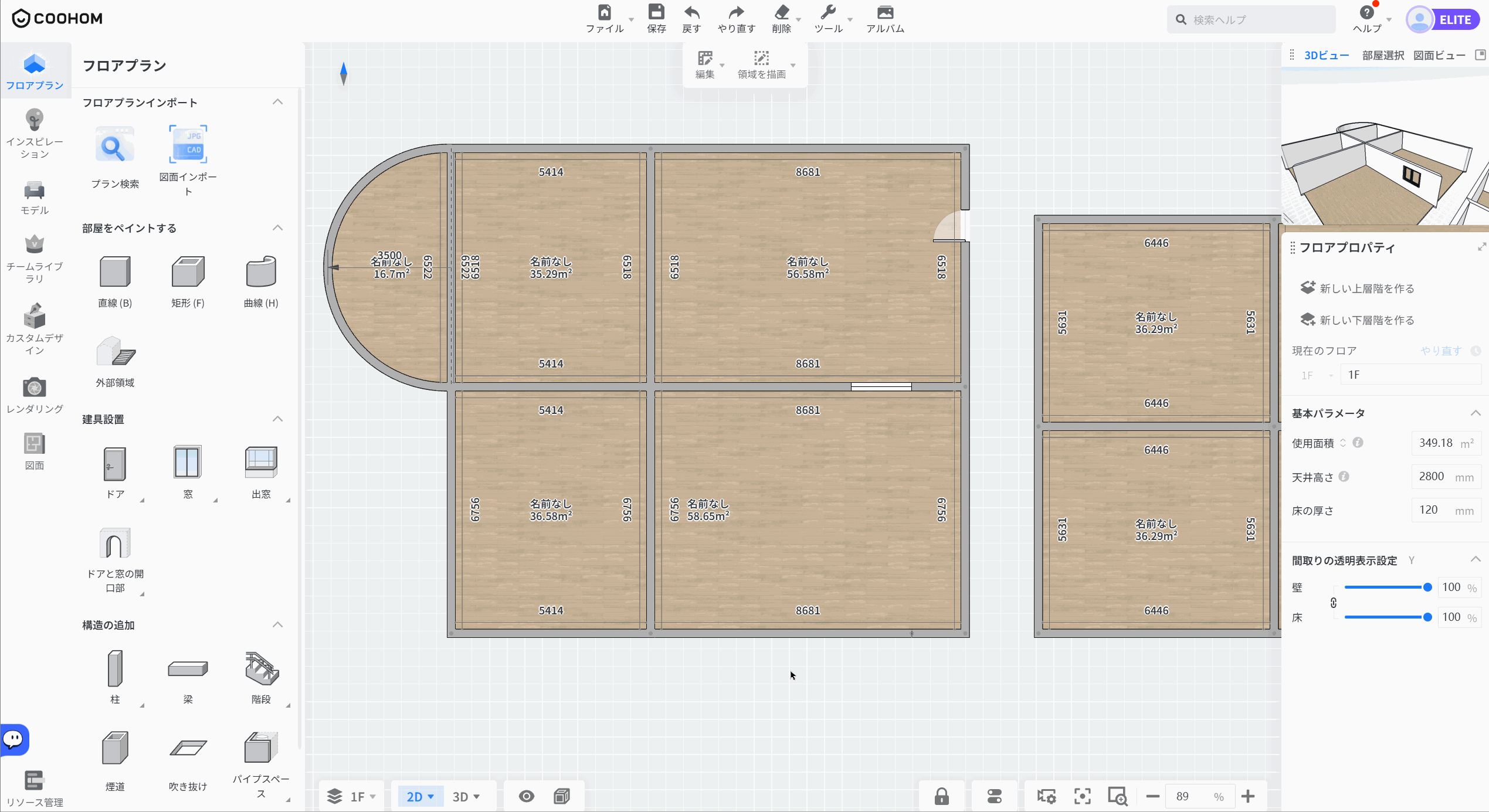Collapse the 部屋をペイントする section
The height and width of the screenshot is (812, 1489).
pos(278,227)
